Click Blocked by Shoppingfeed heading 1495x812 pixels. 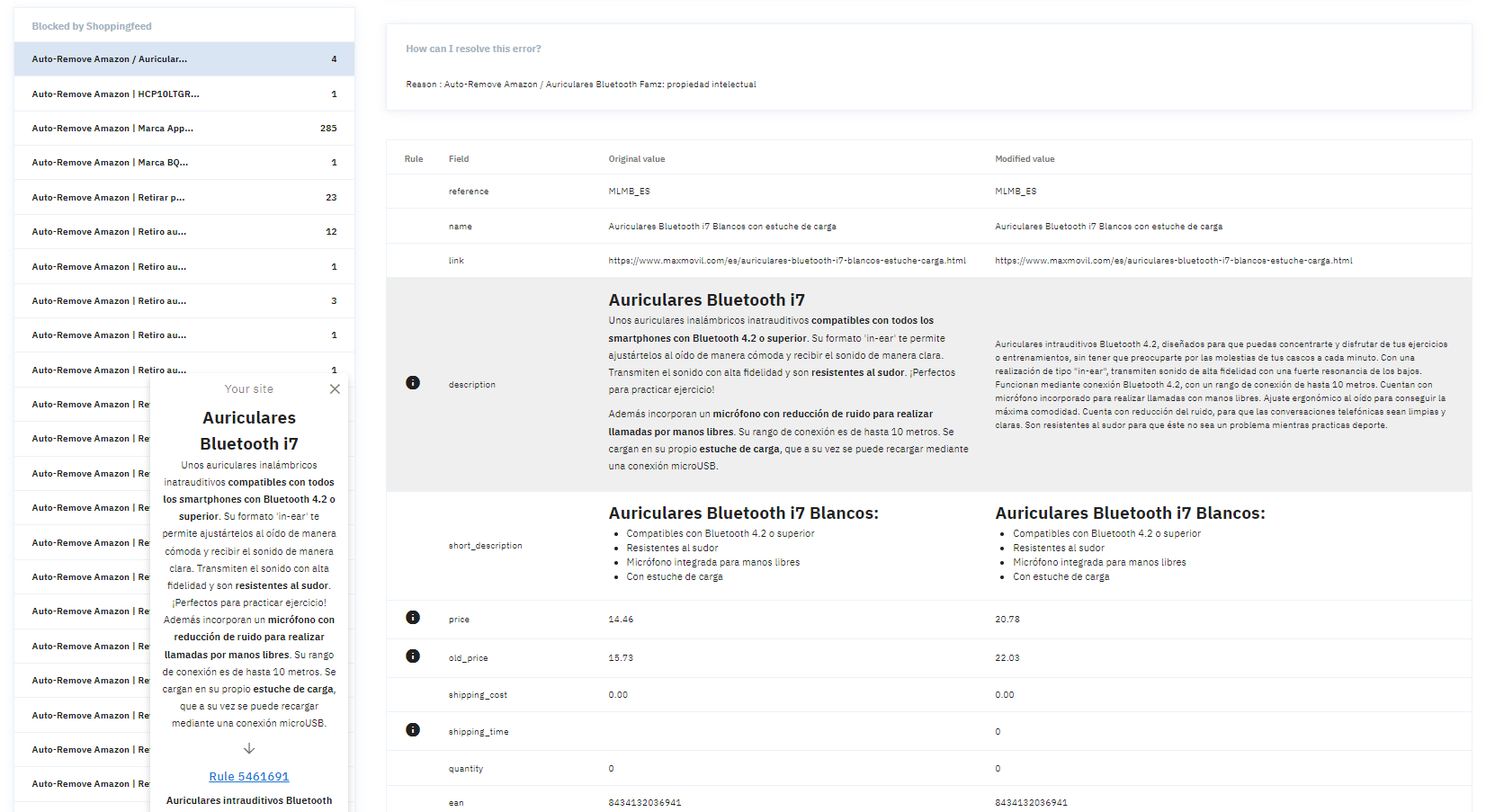92,26
